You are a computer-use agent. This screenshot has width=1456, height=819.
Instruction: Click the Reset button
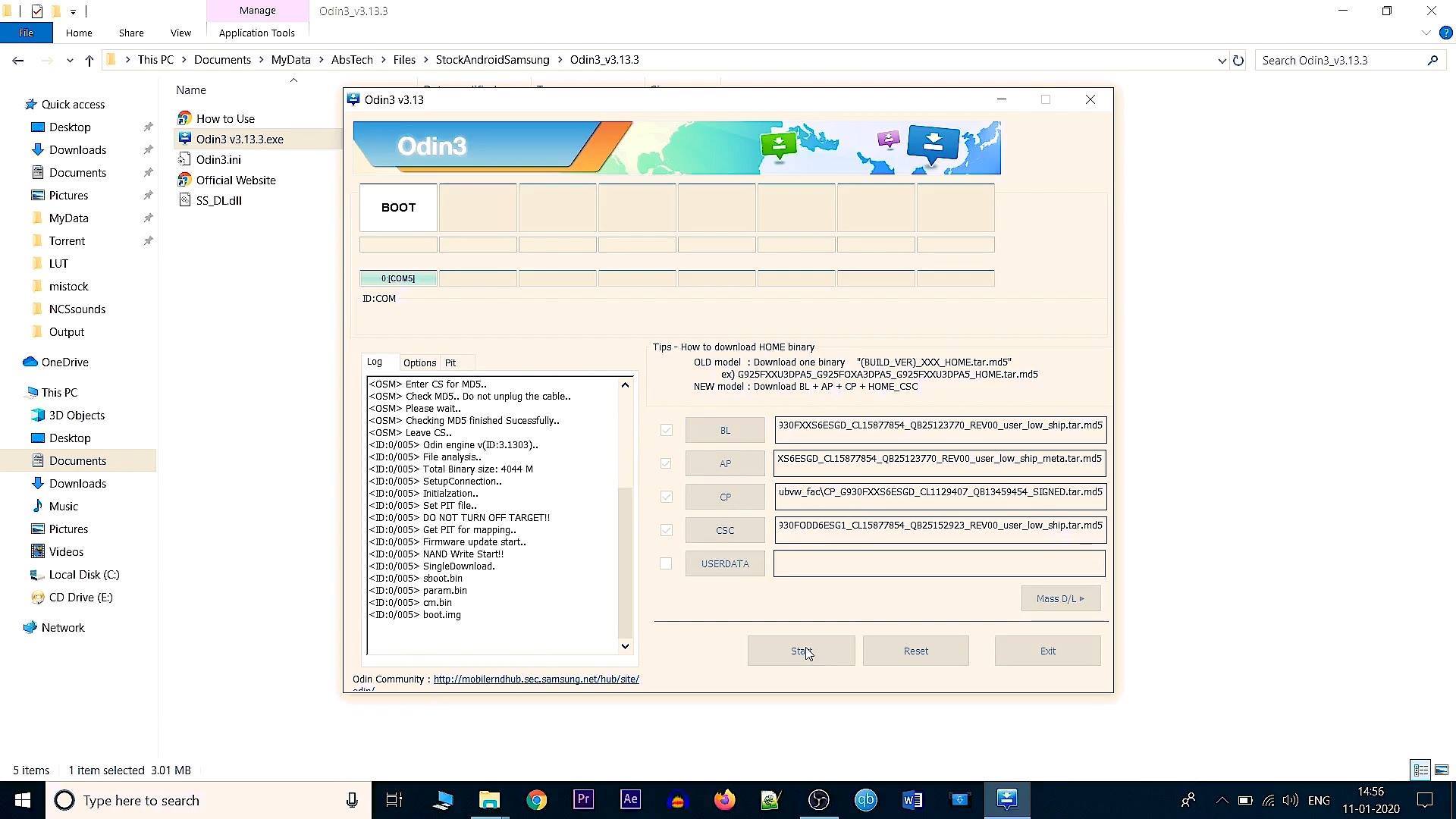point(915,651)
